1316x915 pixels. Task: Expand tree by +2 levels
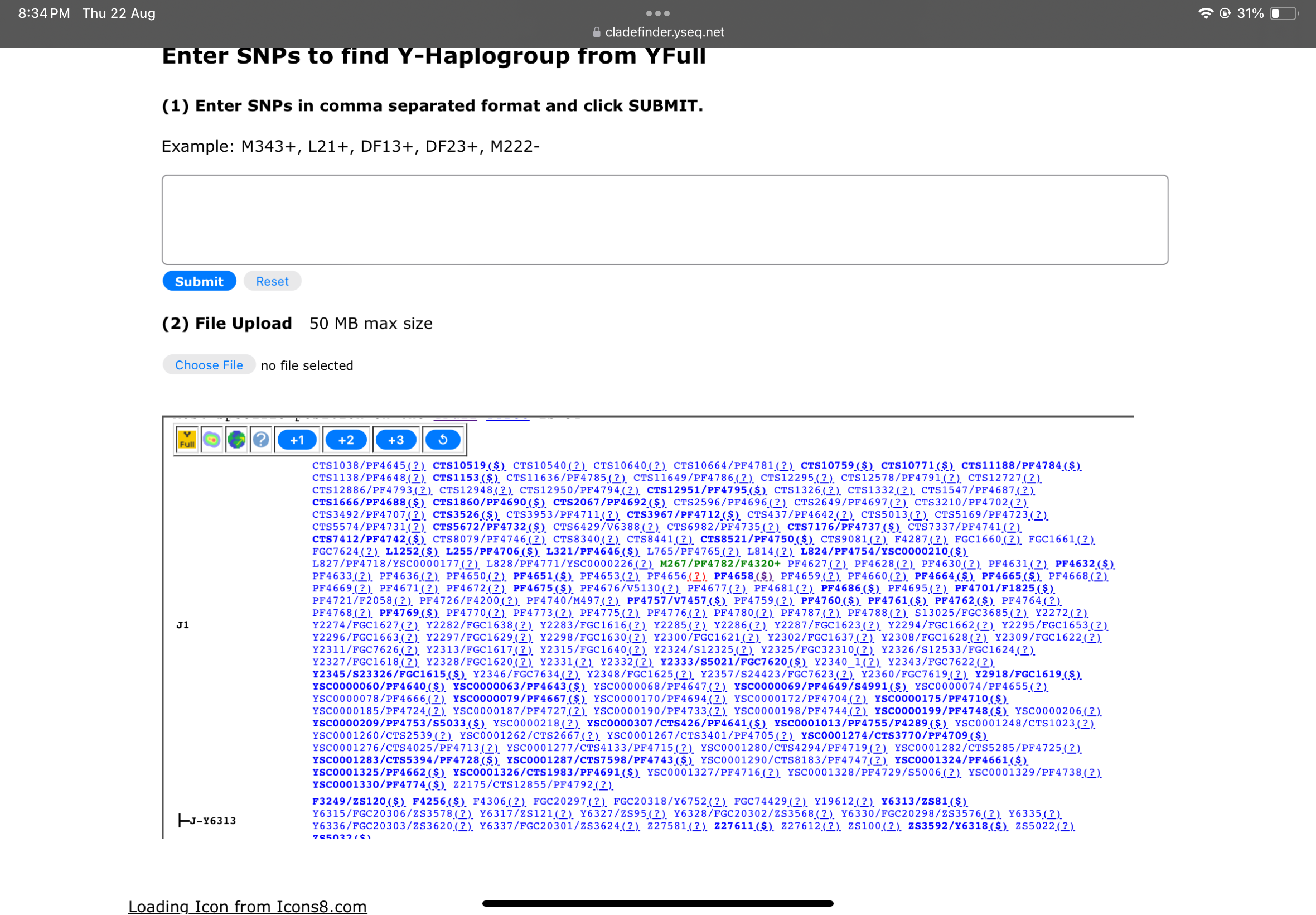346,440
